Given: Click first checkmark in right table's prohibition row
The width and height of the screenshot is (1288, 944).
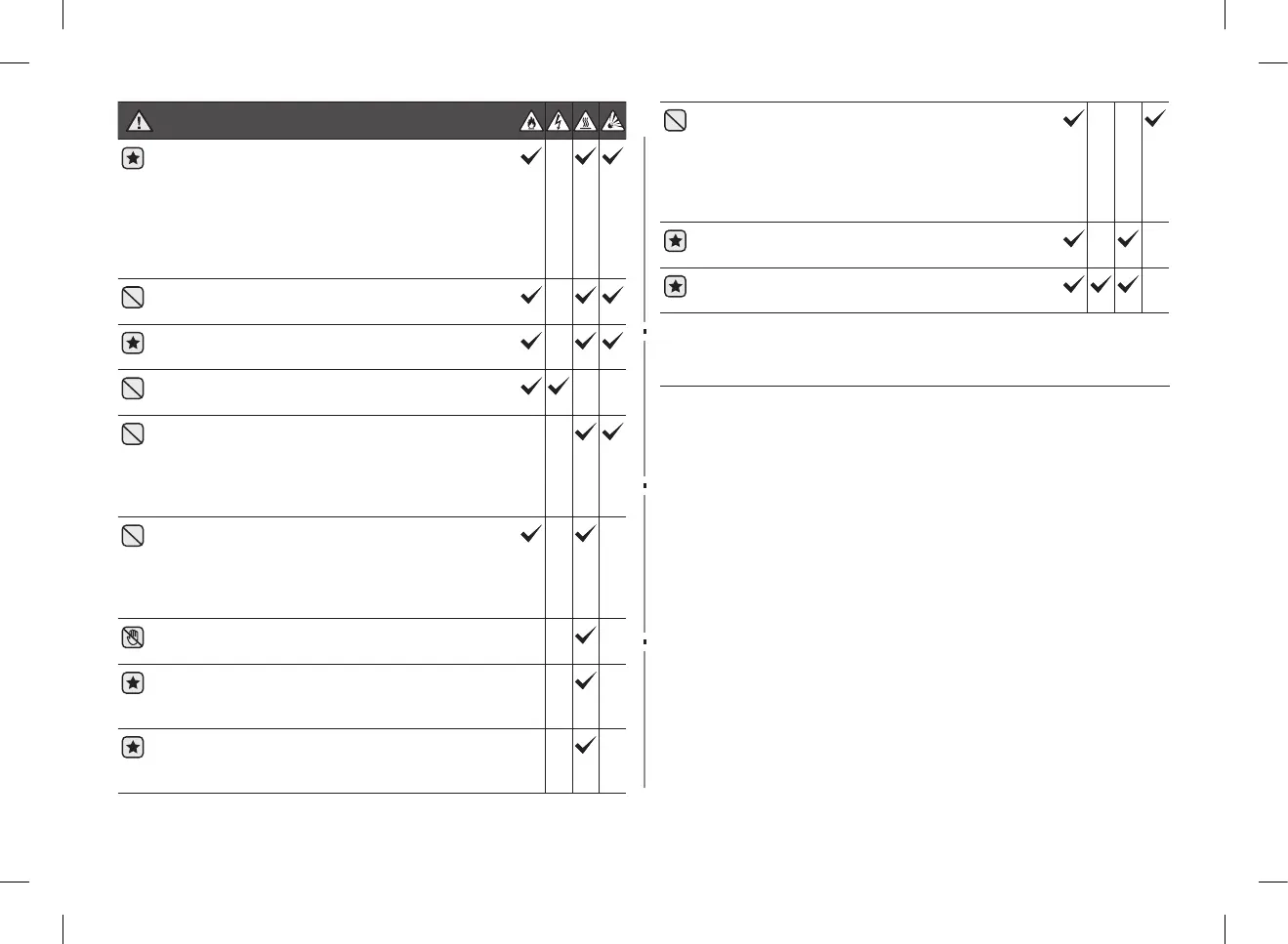Looking at the screenshot, I should point(1072,119).
